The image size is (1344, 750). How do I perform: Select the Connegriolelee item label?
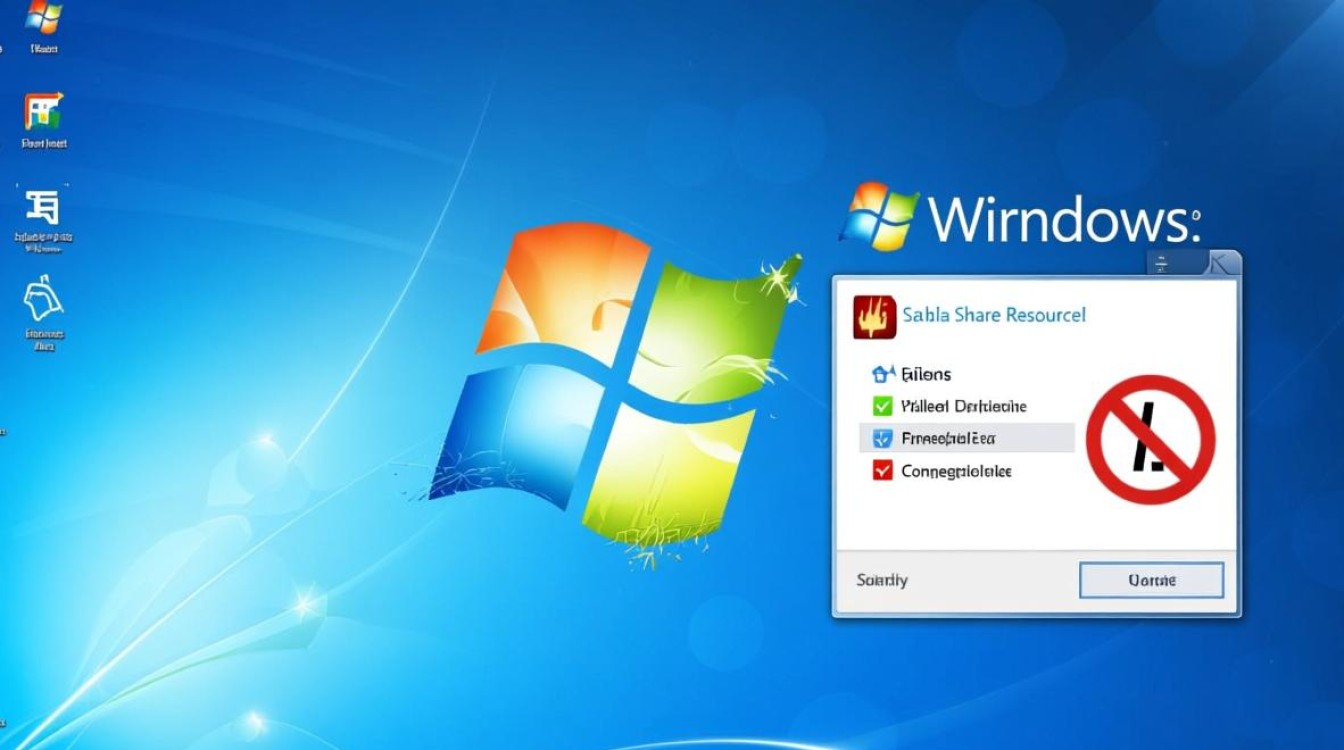point(956,470)
